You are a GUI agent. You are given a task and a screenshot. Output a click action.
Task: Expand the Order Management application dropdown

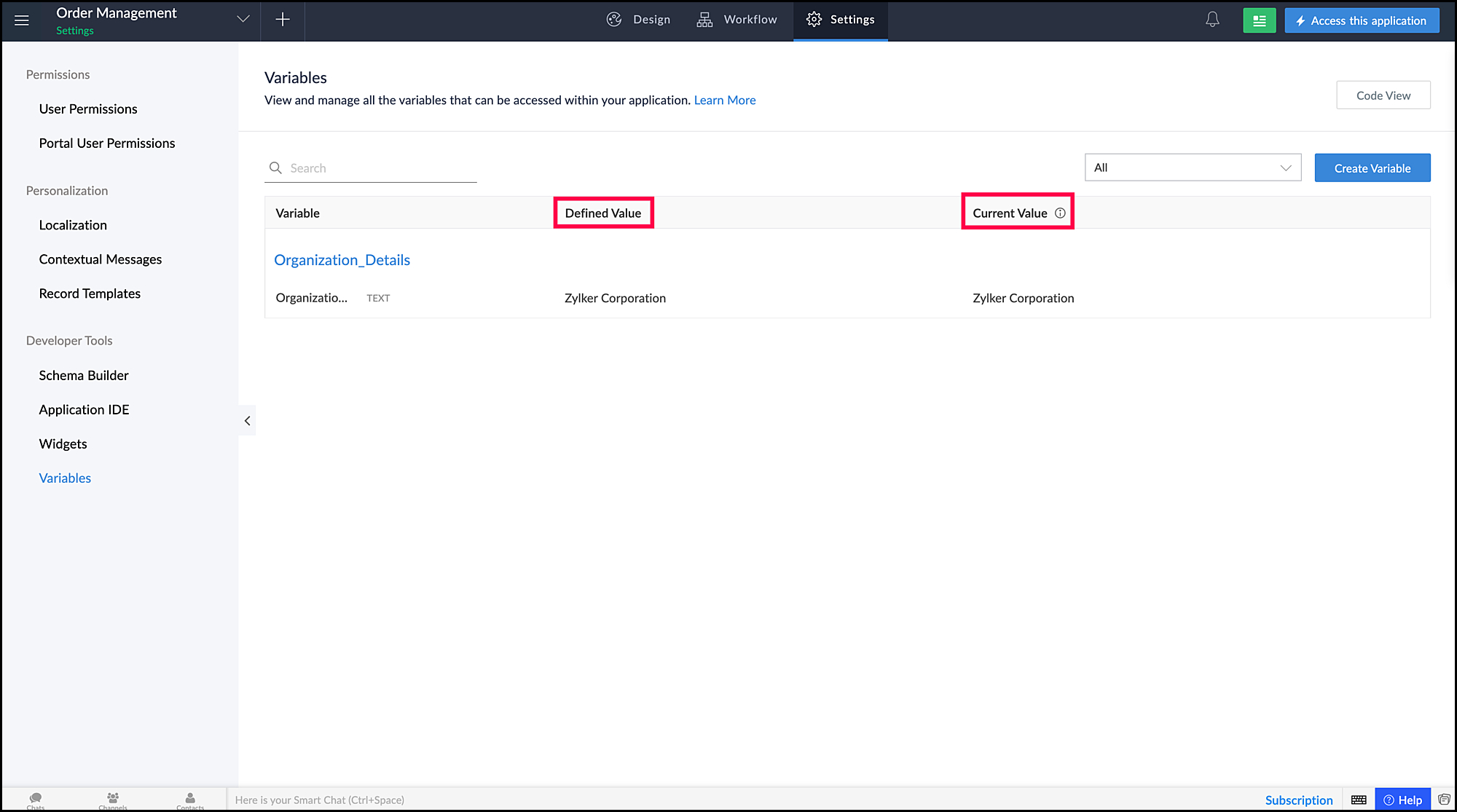coord(243,20)
